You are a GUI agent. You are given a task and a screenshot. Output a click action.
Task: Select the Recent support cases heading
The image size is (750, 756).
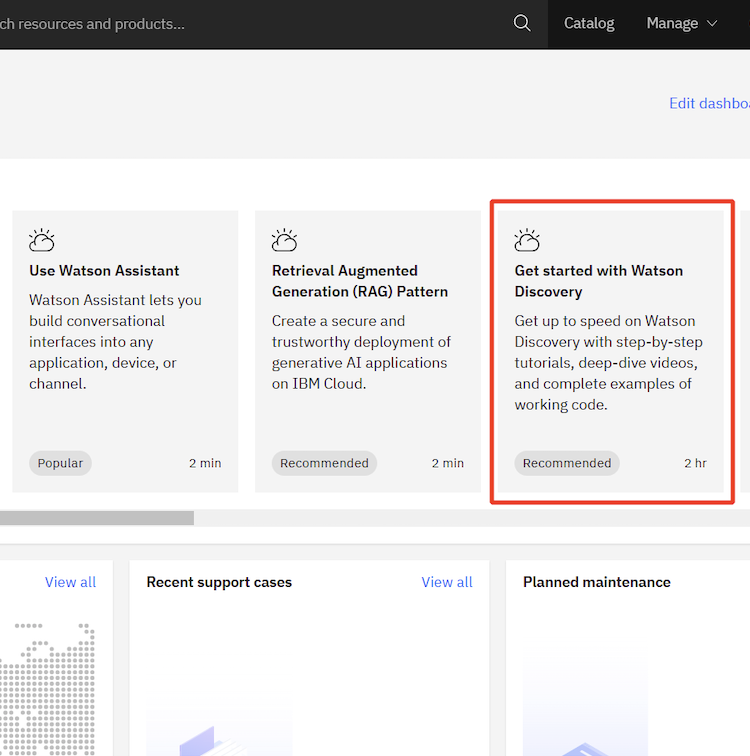click(x=219, y=582)
